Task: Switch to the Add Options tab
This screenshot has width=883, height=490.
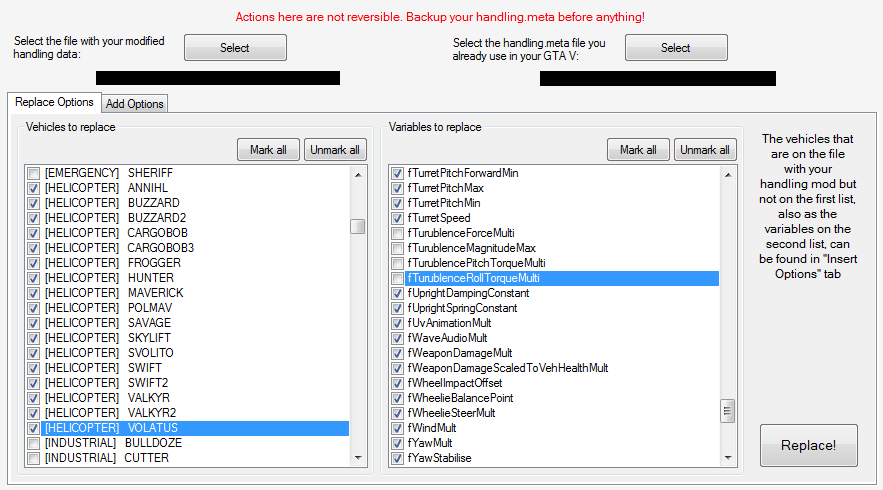Action: [x=134, y=104]
